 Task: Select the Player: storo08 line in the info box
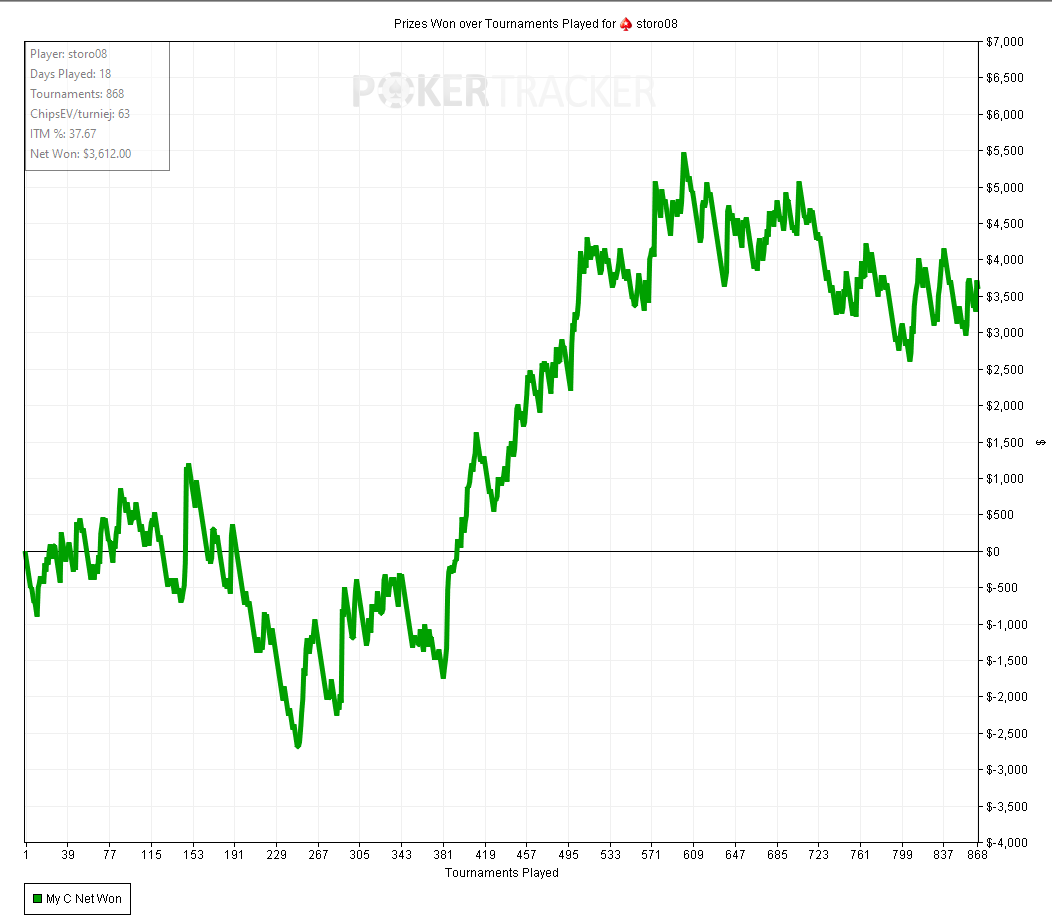tap(68, 54)
